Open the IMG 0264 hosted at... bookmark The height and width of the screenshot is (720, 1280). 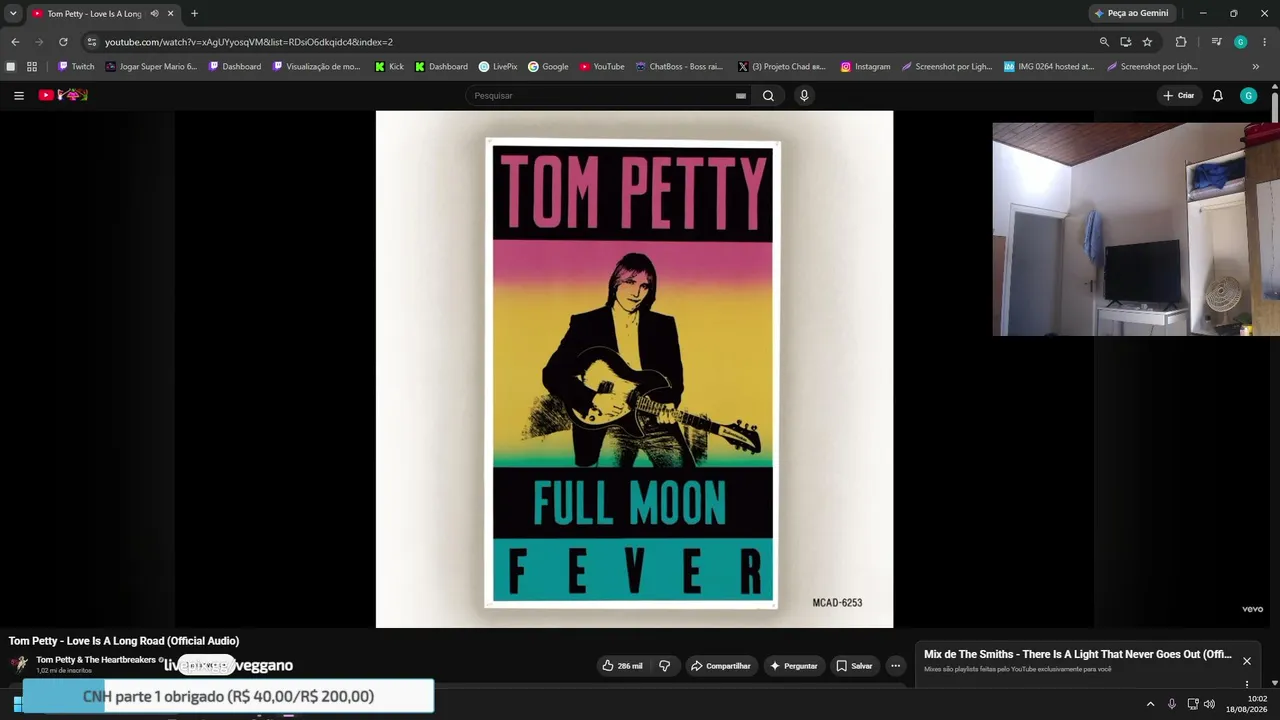pos(1049,67)
